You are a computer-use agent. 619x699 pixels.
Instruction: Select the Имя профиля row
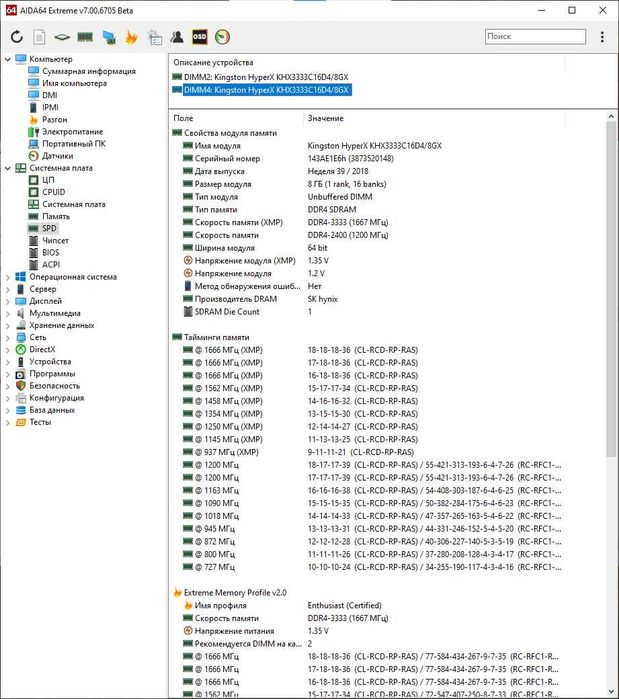366,606
